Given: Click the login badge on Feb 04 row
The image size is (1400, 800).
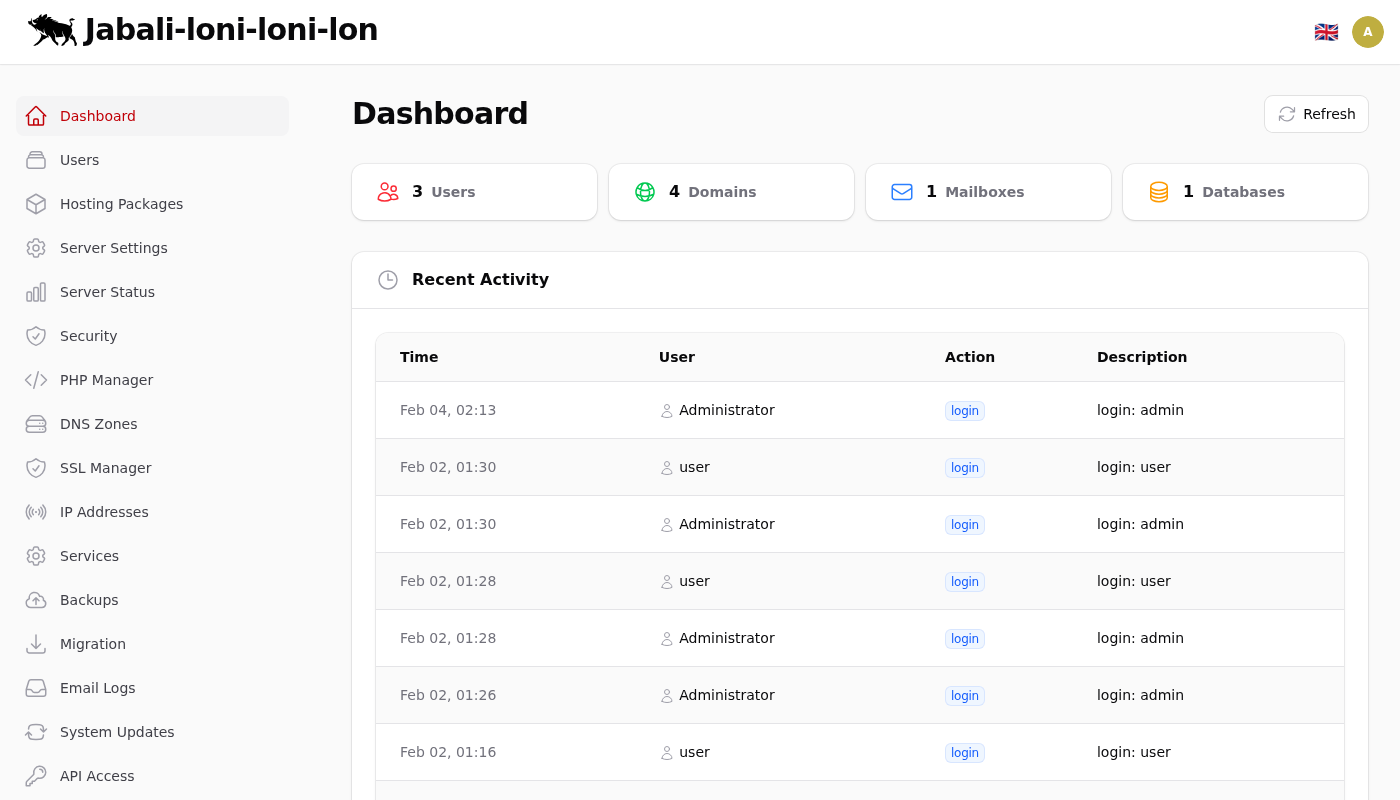Looking at the screenshot, I should click(964, 411).
